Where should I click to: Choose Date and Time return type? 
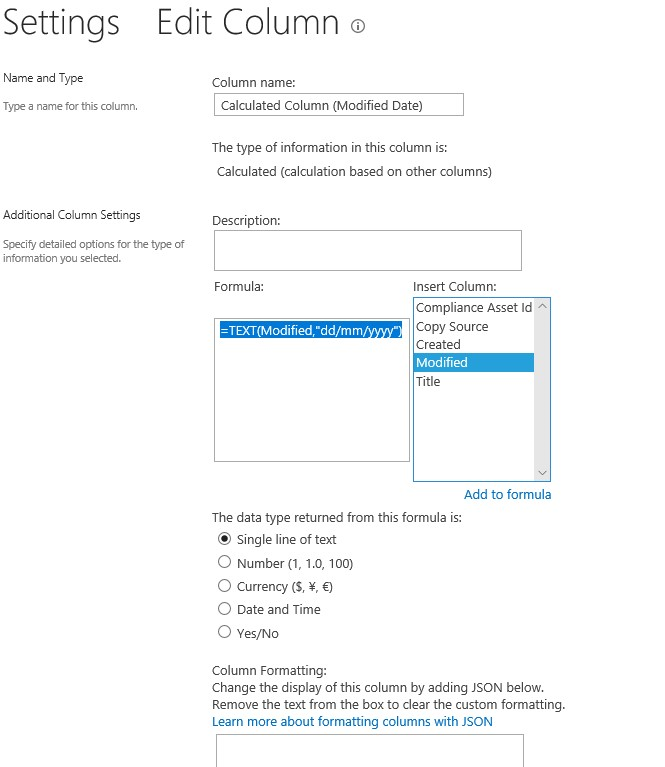(225, 609)
